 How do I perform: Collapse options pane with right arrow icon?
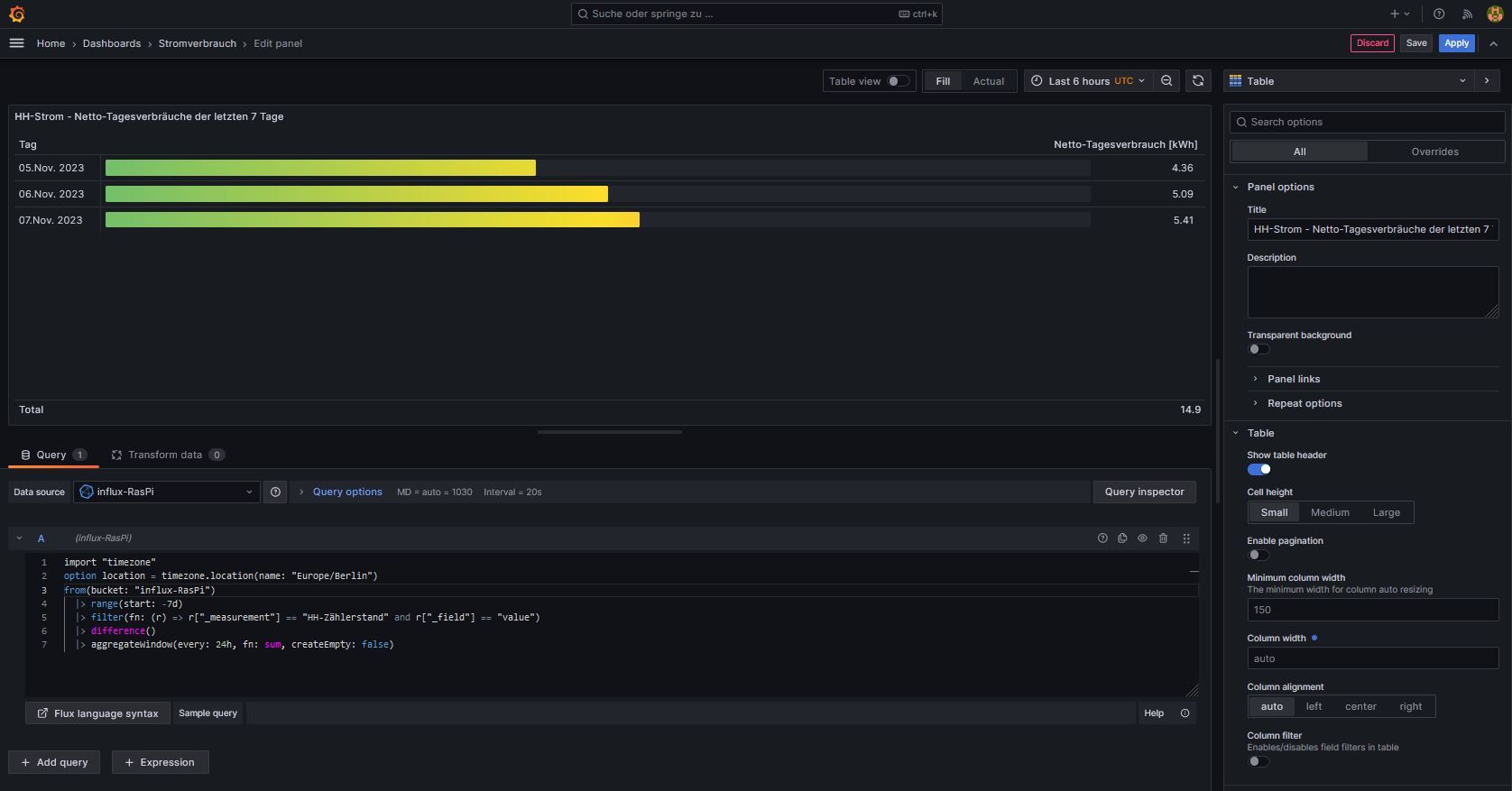[x=1487, y=81]
